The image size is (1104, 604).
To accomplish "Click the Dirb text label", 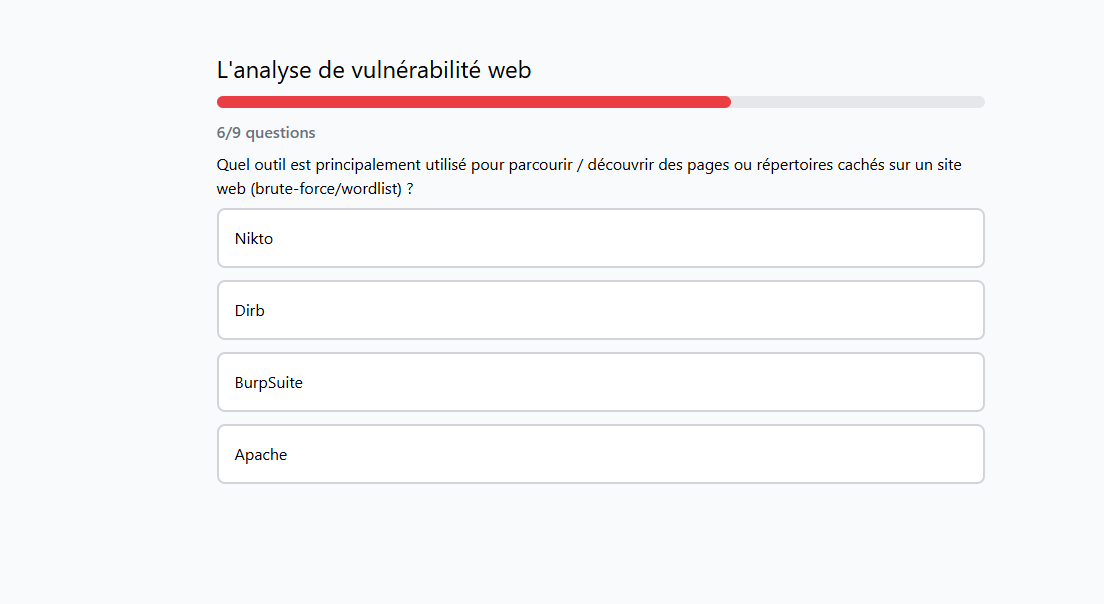I will (x=250, y=310).
